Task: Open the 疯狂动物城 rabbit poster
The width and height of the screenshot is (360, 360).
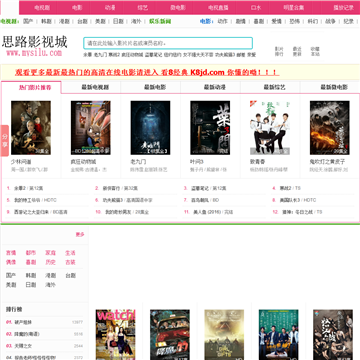Action: coord(91,128)
